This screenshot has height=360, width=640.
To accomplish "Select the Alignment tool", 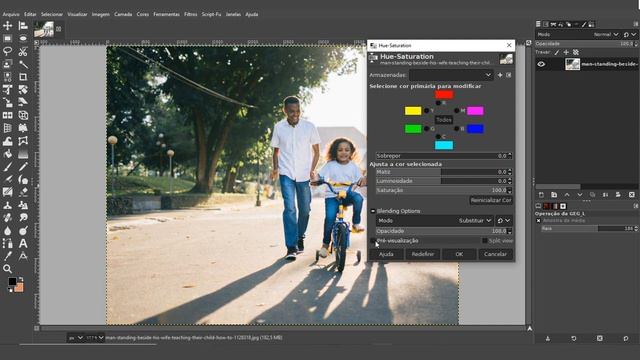I will (x=23, y=26).
